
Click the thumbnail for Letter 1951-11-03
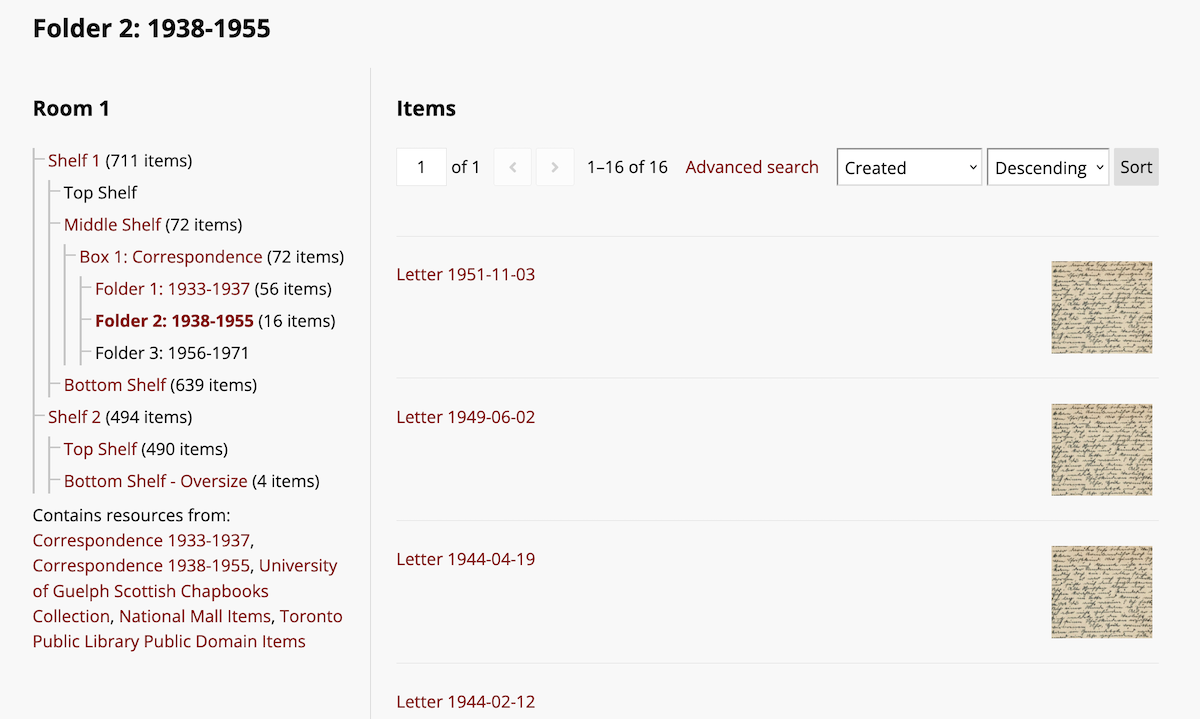[x=1102, y=307]
